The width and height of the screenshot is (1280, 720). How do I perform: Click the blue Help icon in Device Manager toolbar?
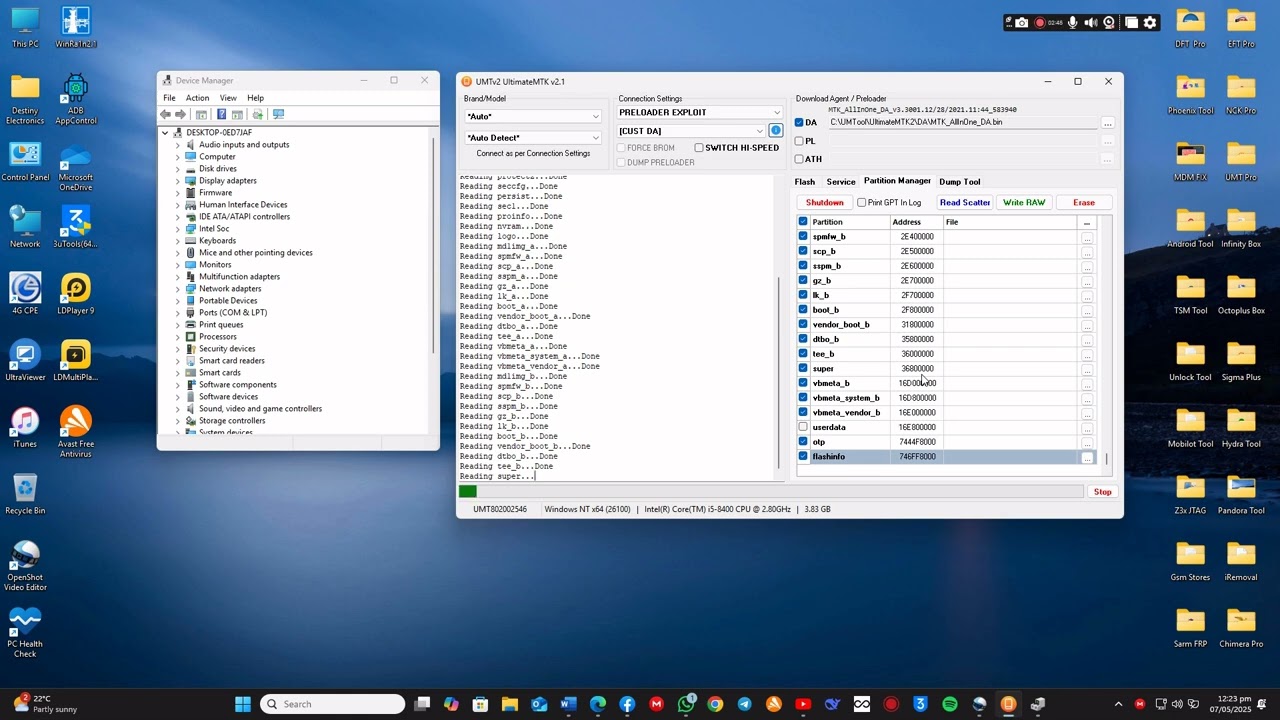[222, 115]
